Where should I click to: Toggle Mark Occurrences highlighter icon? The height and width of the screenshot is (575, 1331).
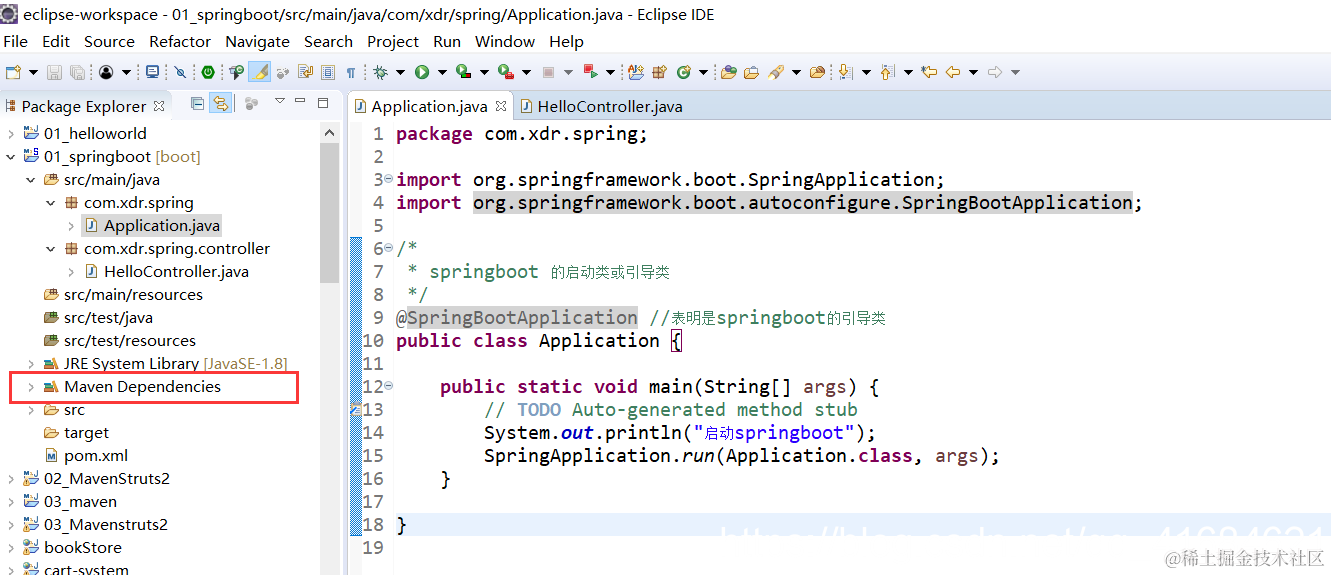[x=260, y=72]
